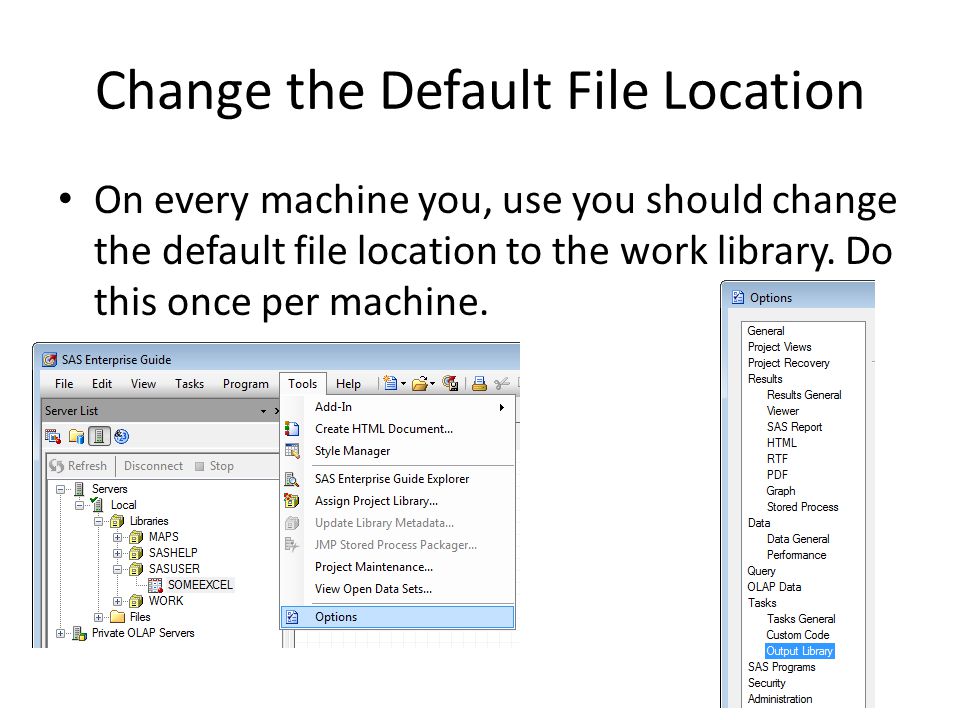Click the Local server icon with checkmark
Screen dimensions: 960x720
point(97,504)
